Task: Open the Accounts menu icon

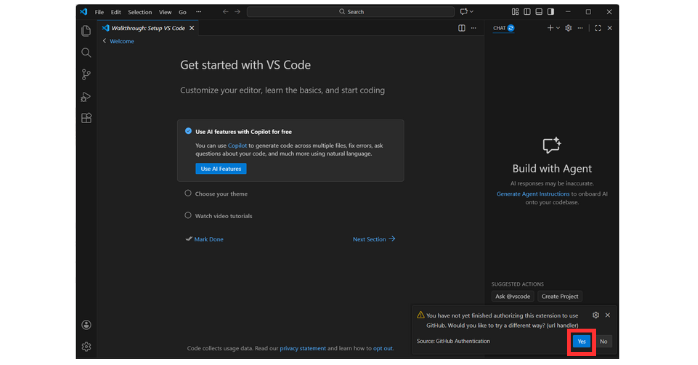Action: coord(86,325)
